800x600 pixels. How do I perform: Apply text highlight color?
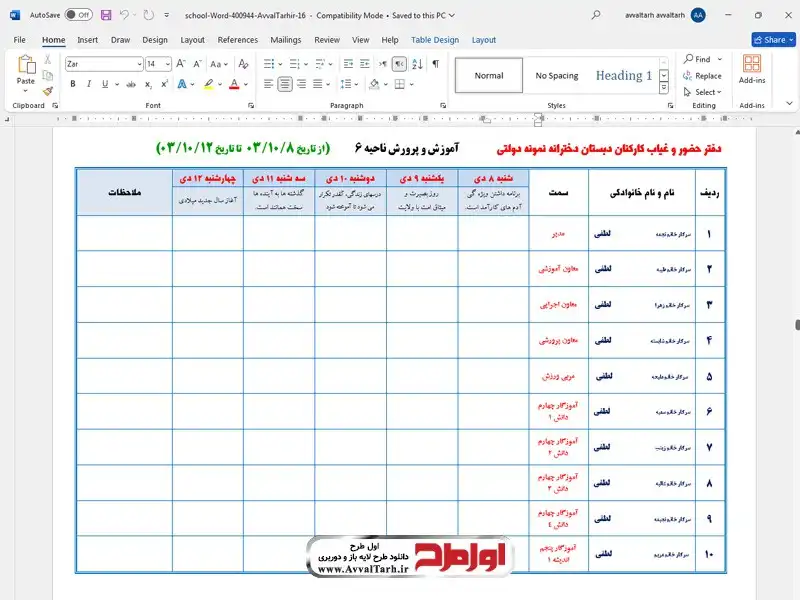[209, 84]
